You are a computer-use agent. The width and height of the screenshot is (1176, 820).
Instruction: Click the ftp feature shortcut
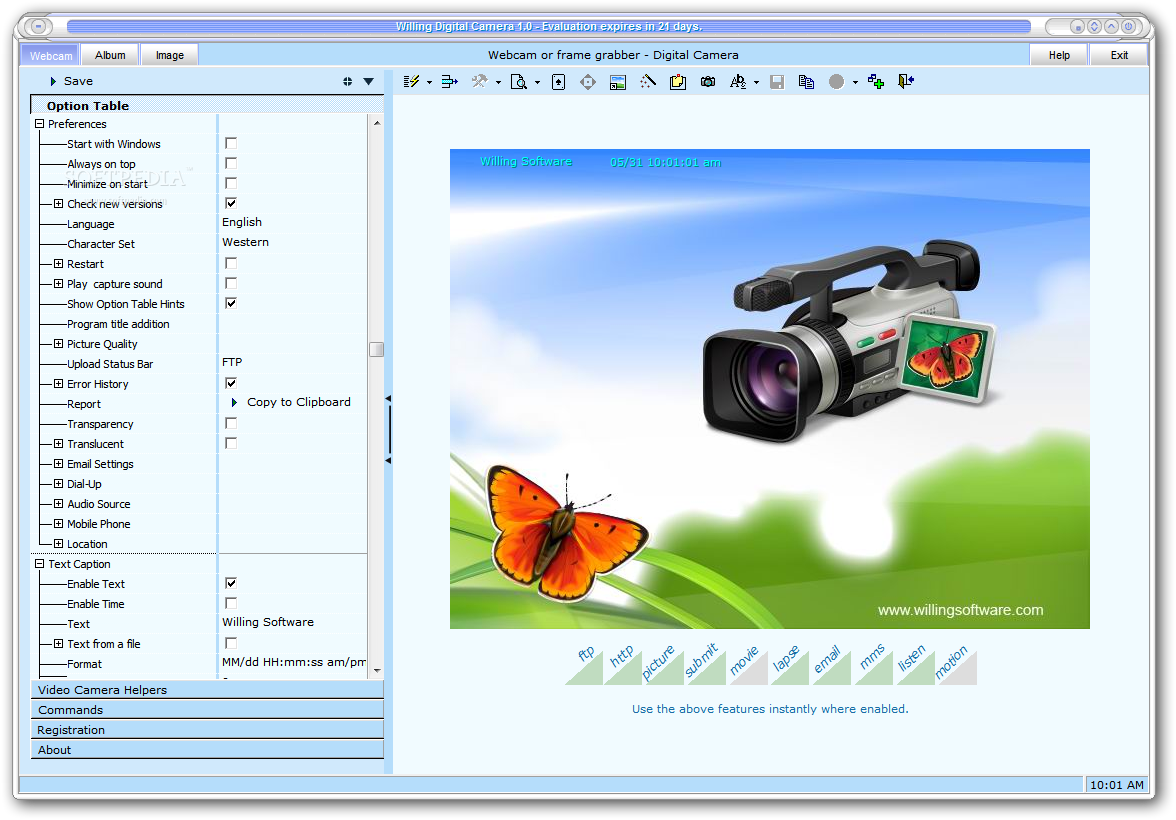click(x=584, y=664)
